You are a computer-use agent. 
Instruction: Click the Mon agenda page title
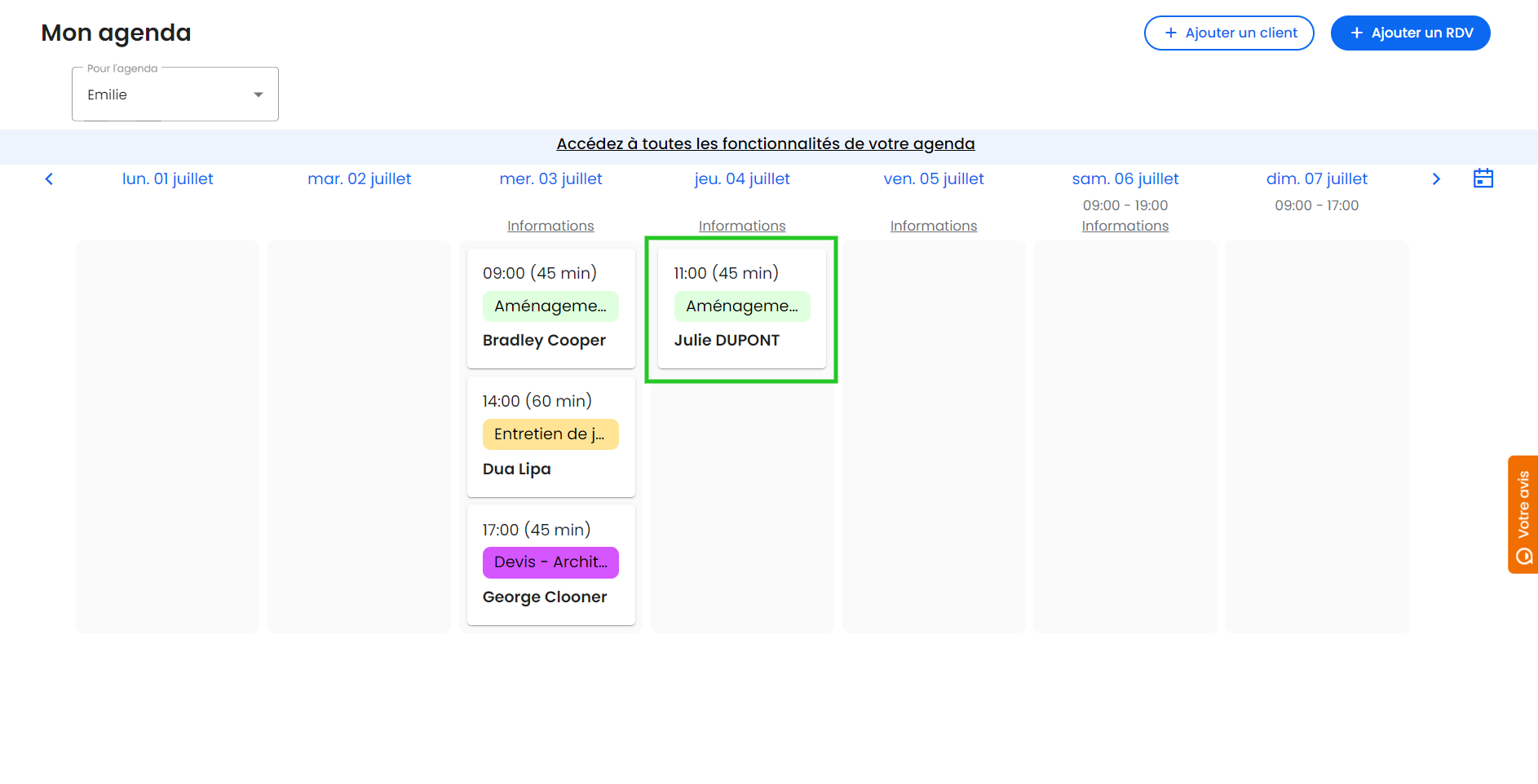point(116,33)
